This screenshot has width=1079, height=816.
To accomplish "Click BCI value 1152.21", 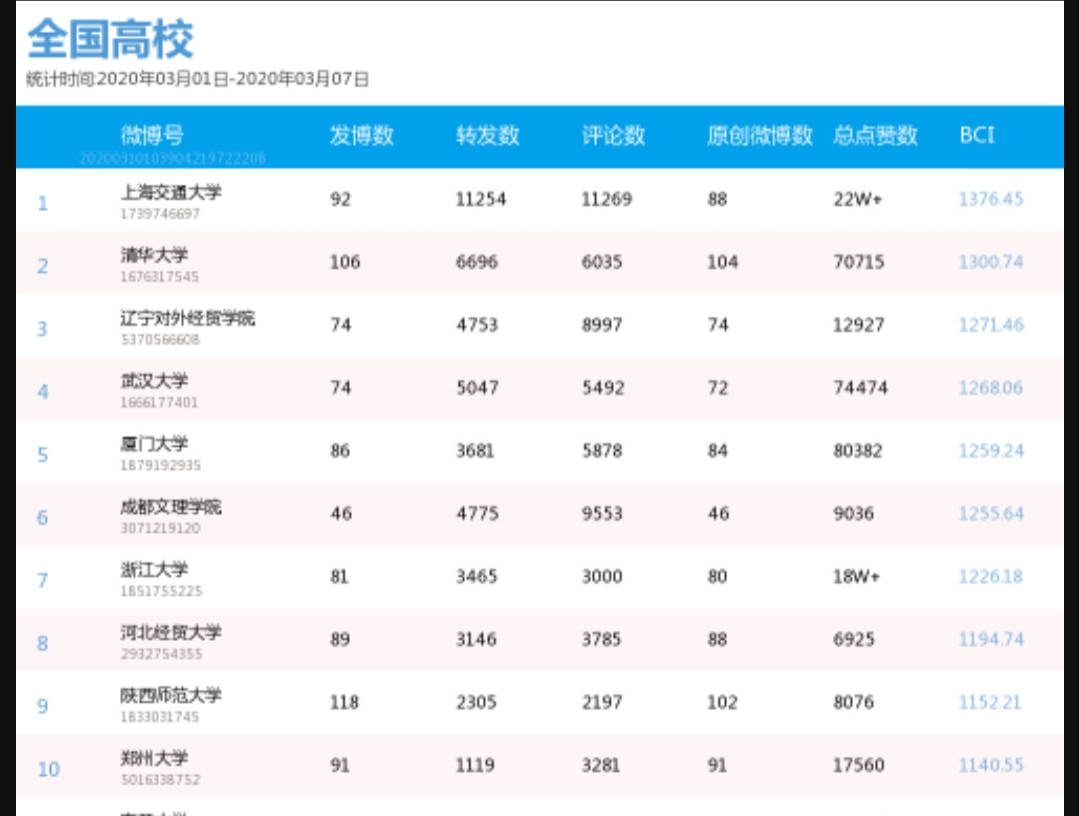I will (990, 702).
